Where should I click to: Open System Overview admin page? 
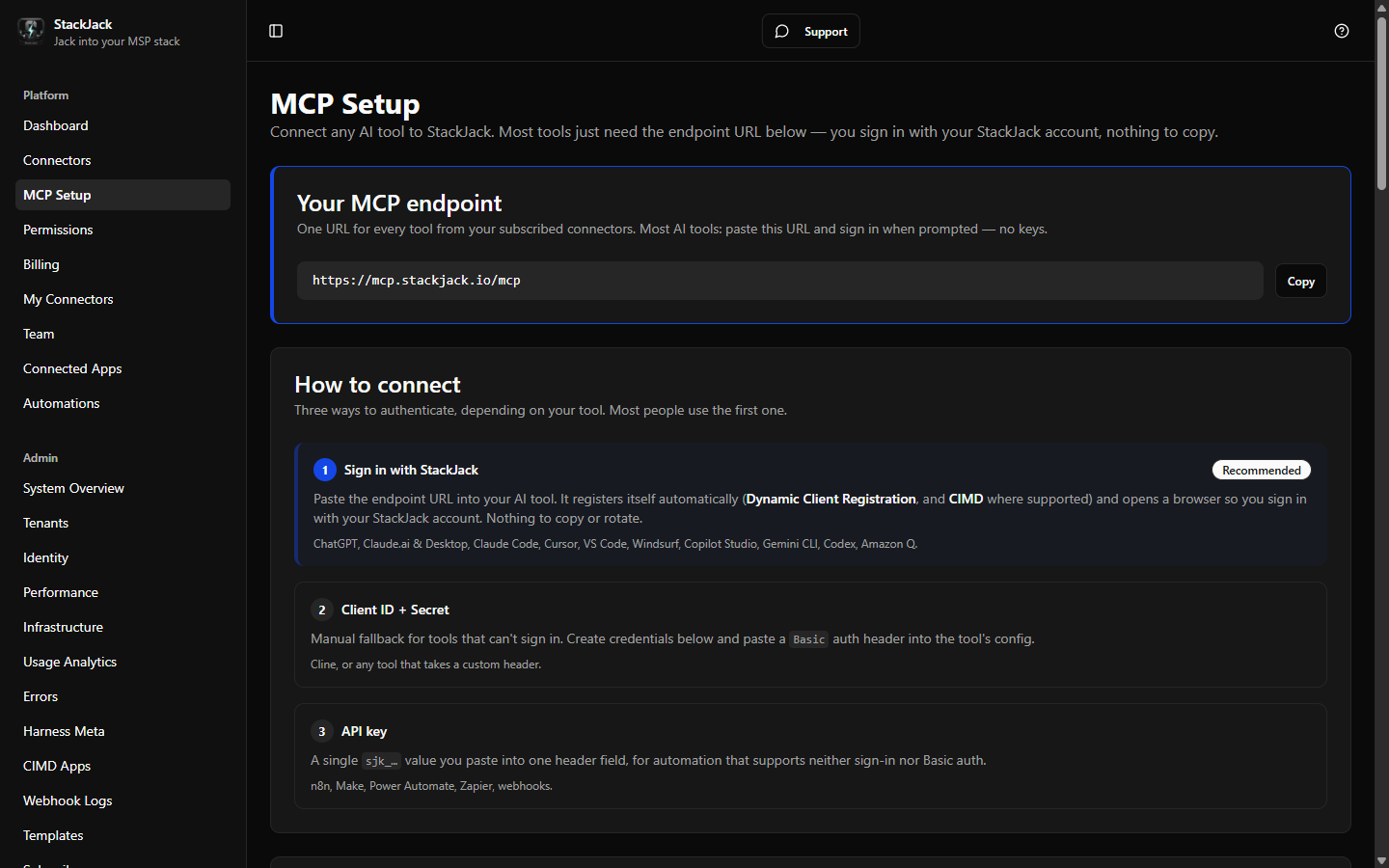pos(123,488)
